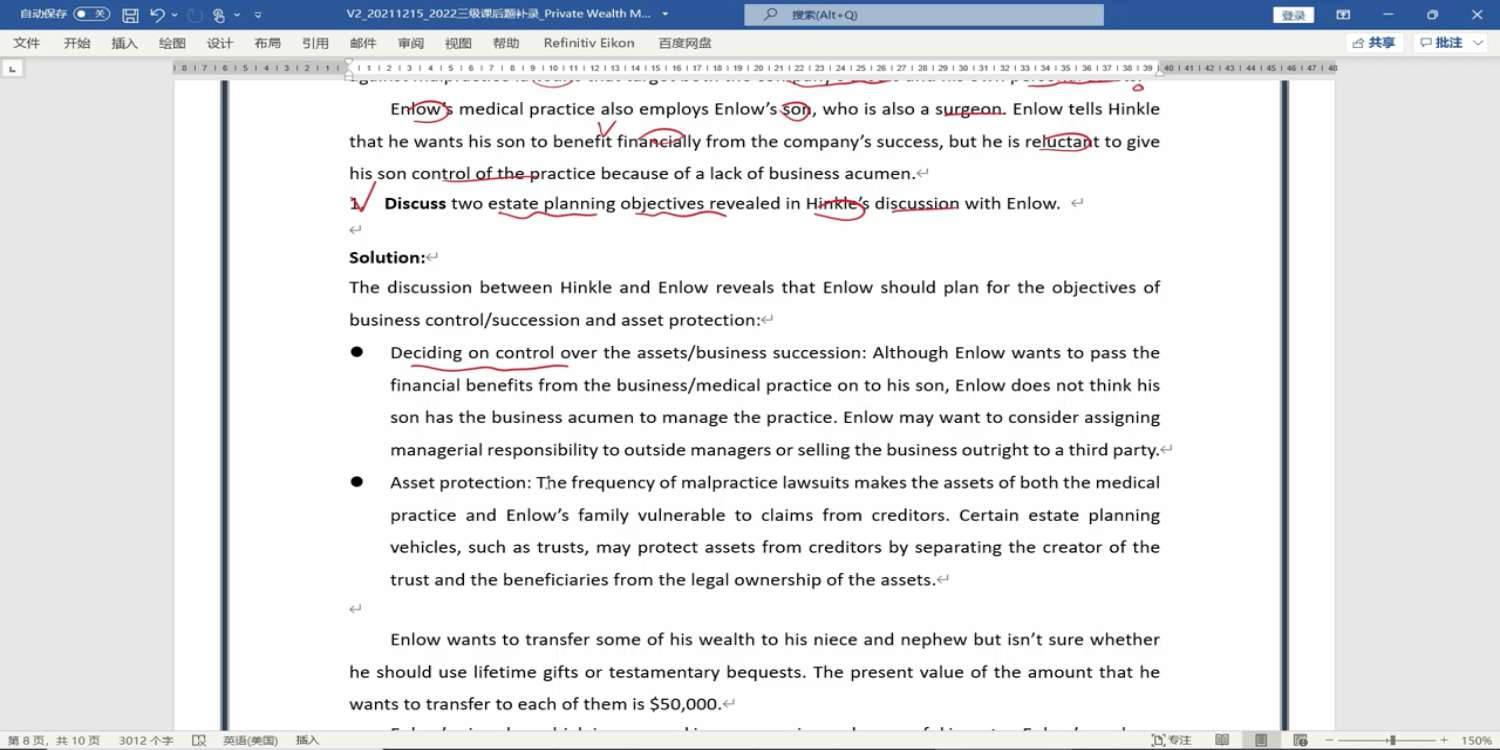Viewport: 1500px width, 750px height.
Task: Open the Refinitiv Eikon ribbon tab
Action: tap(588, 43)
